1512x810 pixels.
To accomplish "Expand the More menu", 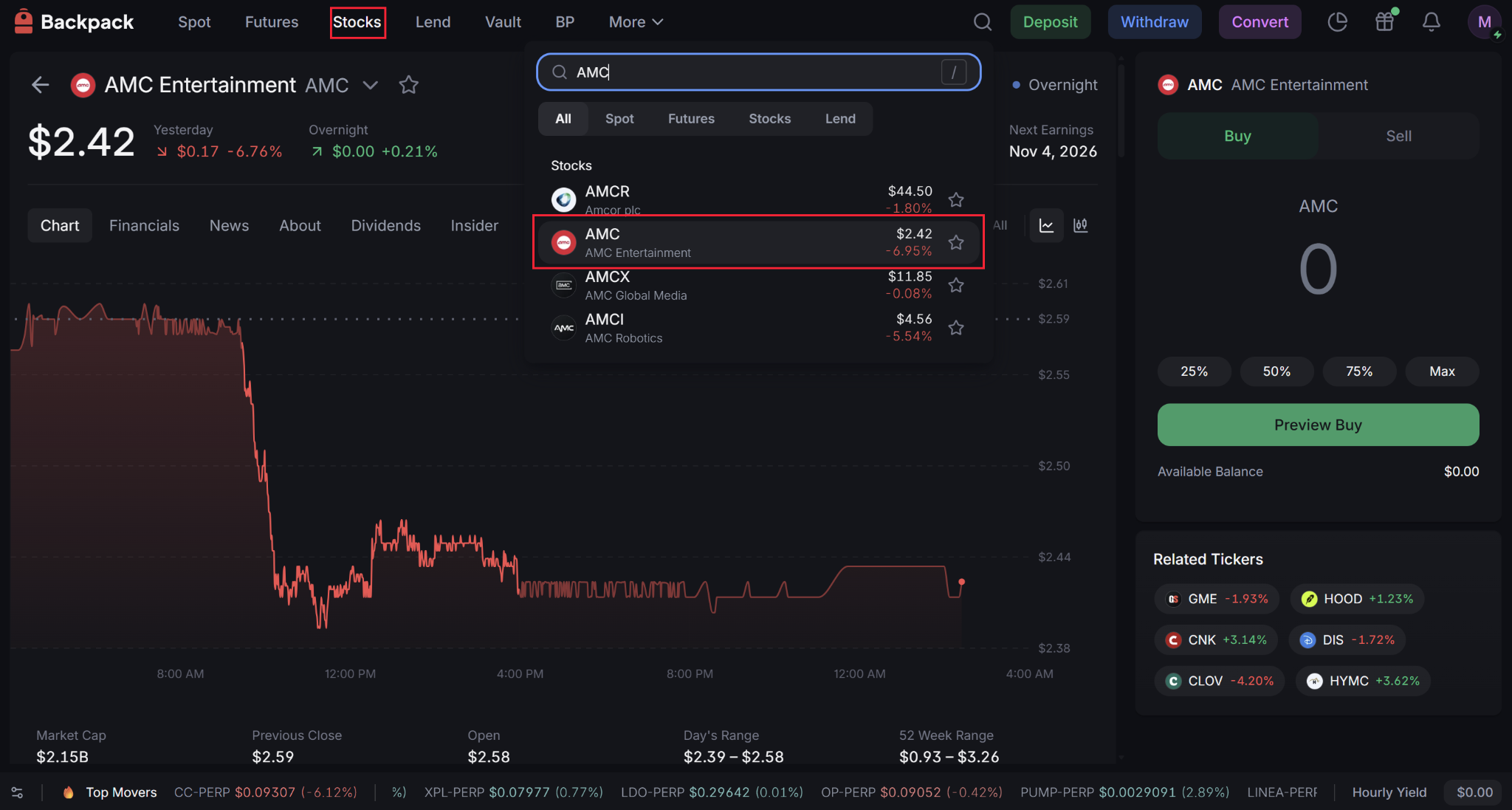I will click(x=636, y=22).
